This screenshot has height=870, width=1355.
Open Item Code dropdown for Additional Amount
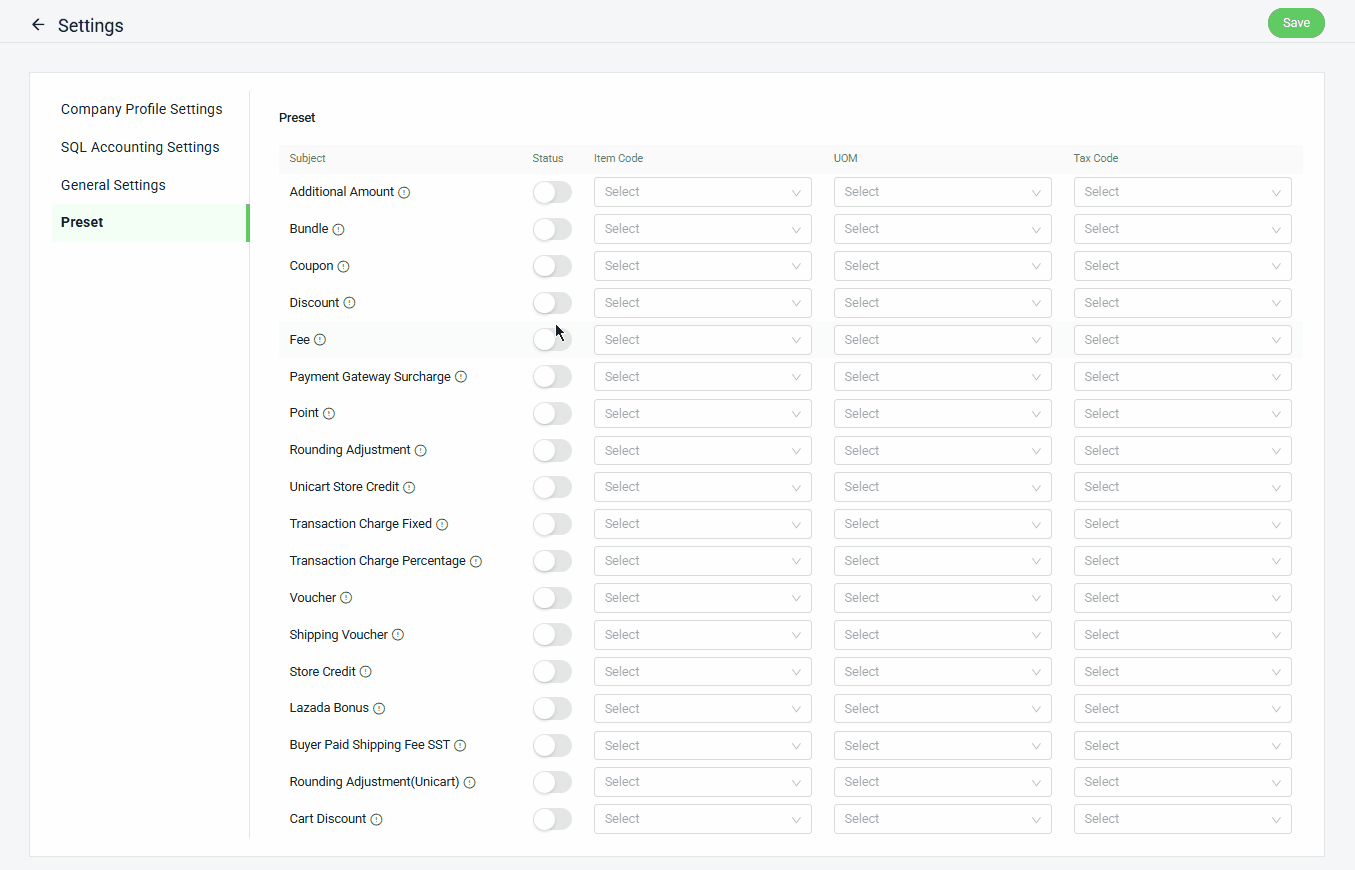(702, 192)
